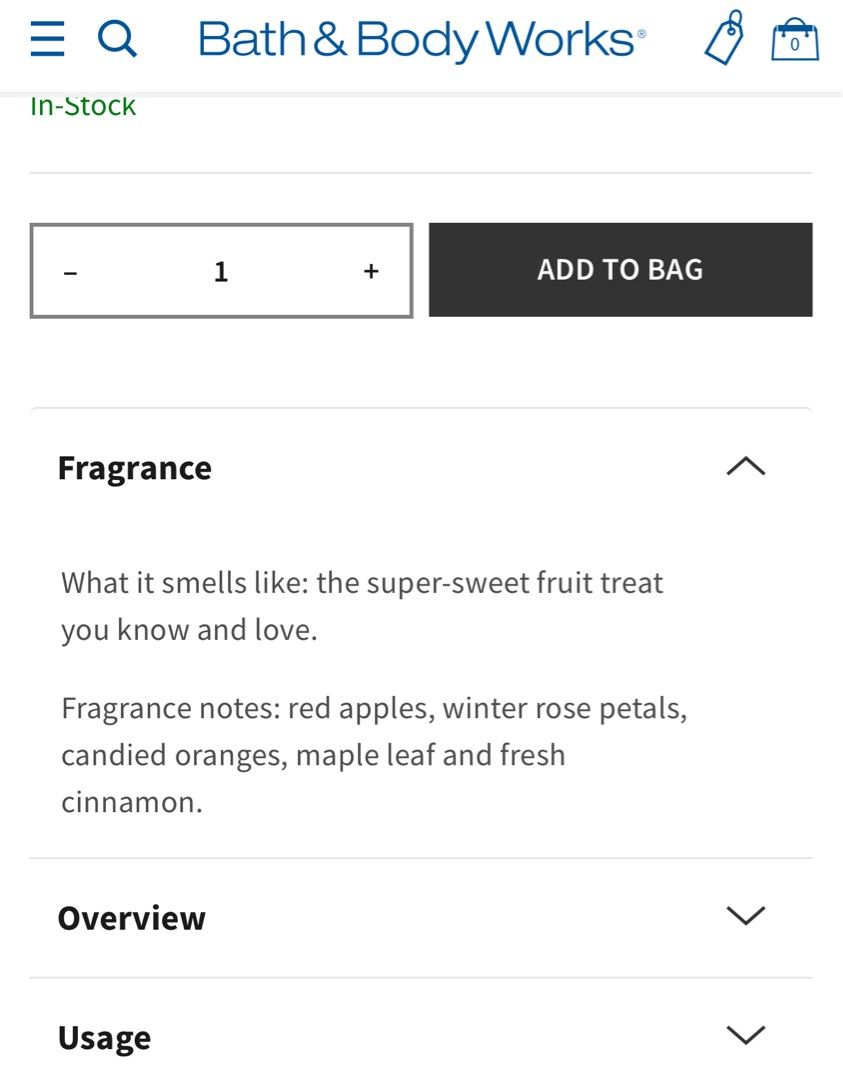Click the In-Stock link
The height and width of the screenshot is (1080, 843).
[83, 104]
